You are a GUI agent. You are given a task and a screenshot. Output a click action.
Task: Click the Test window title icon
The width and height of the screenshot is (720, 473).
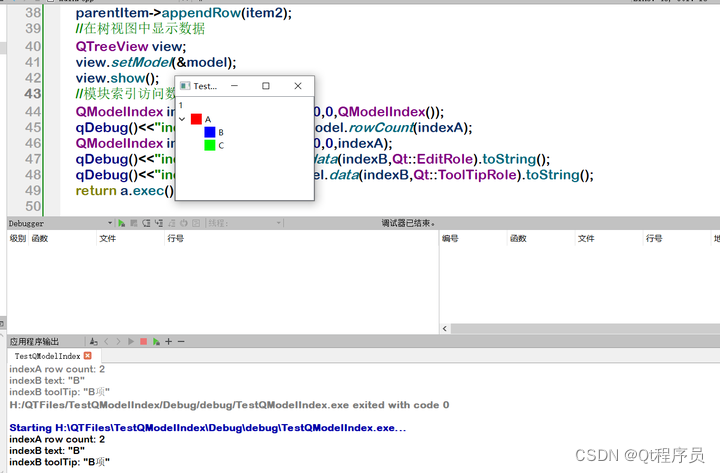click(185, 86)
